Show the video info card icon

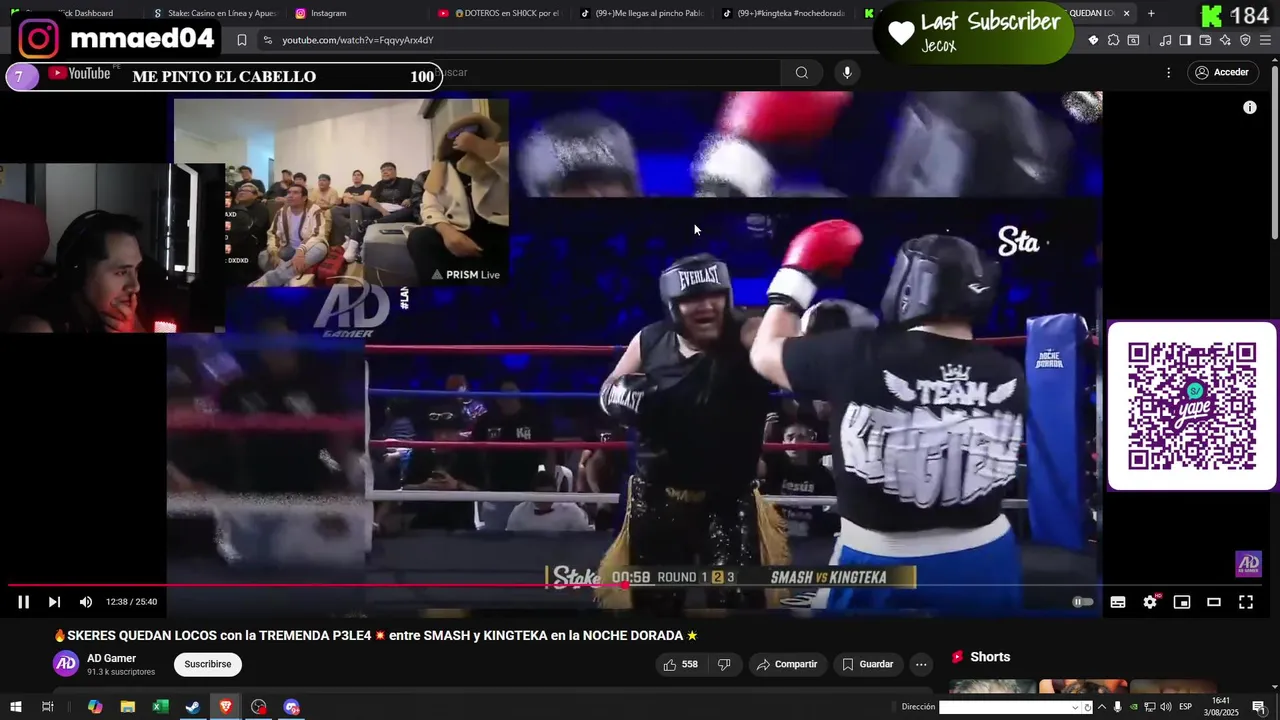coord(1250,107)
